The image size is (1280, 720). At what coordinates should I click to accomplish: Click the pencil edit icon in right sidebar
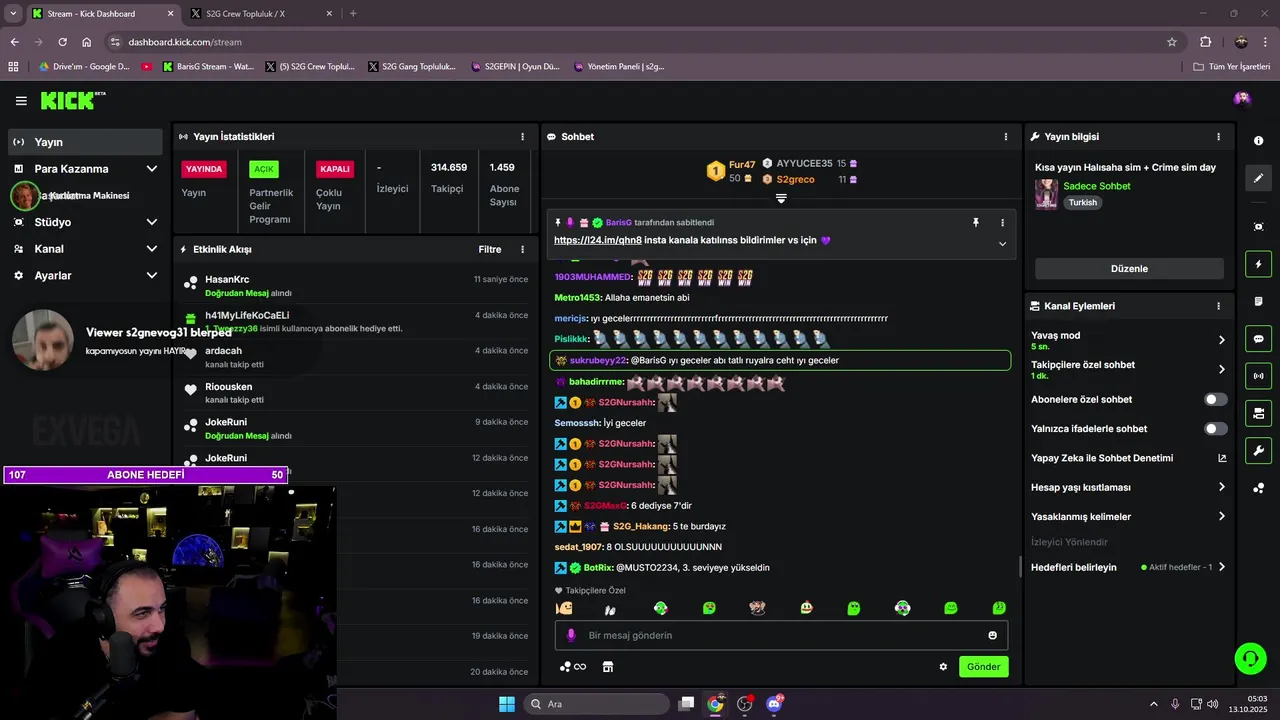1258,178
